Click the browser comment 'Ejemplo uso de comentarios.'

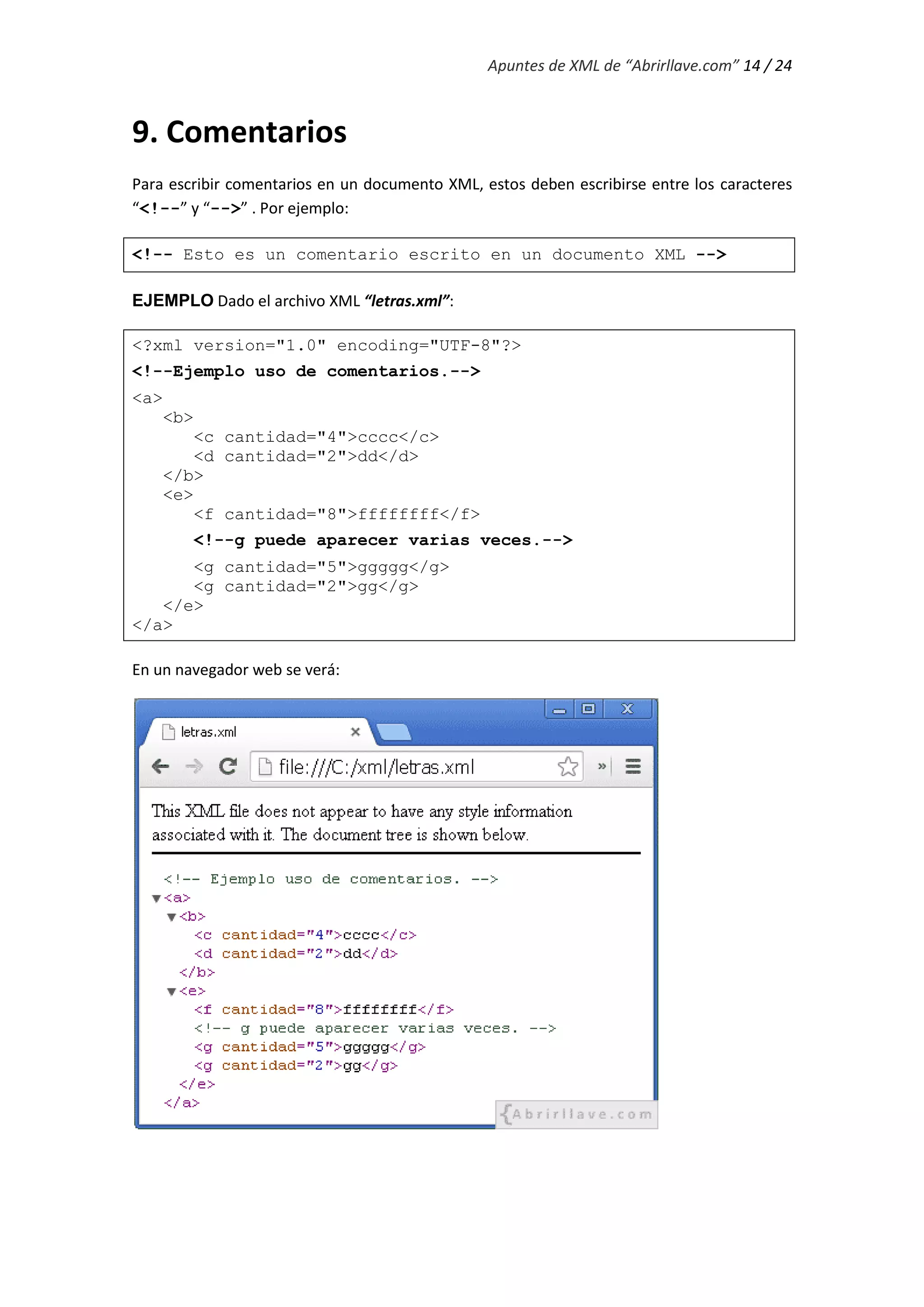click(x=331, y=880)
